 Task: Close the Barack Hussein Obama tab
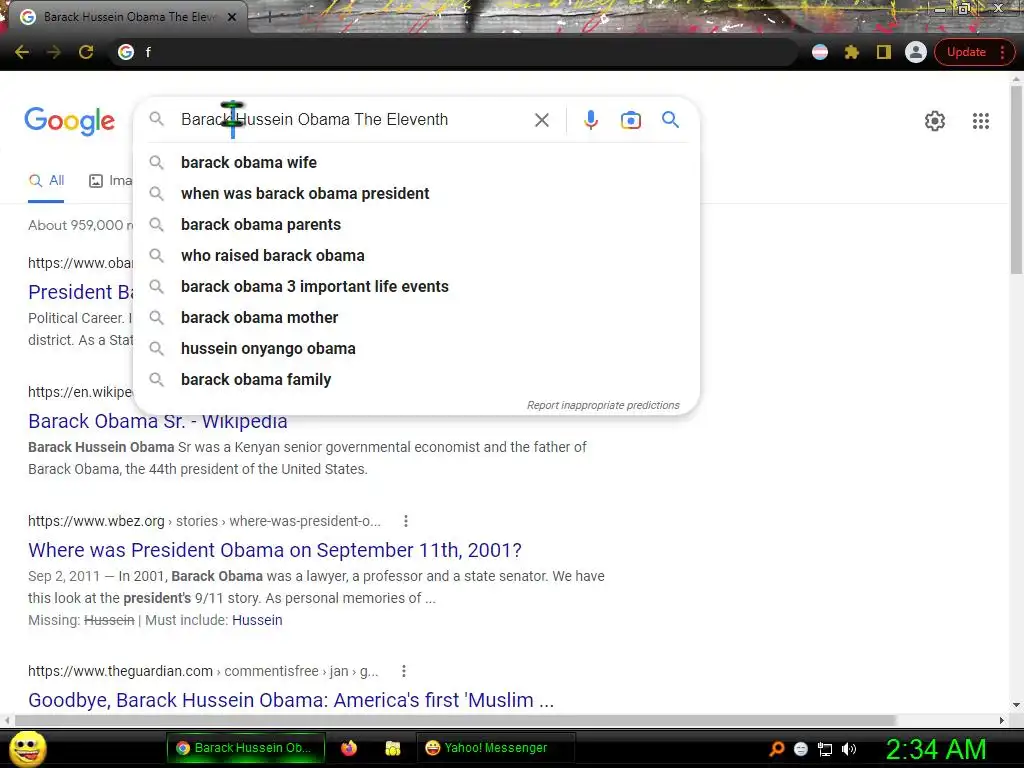click(x=232, y=17)
